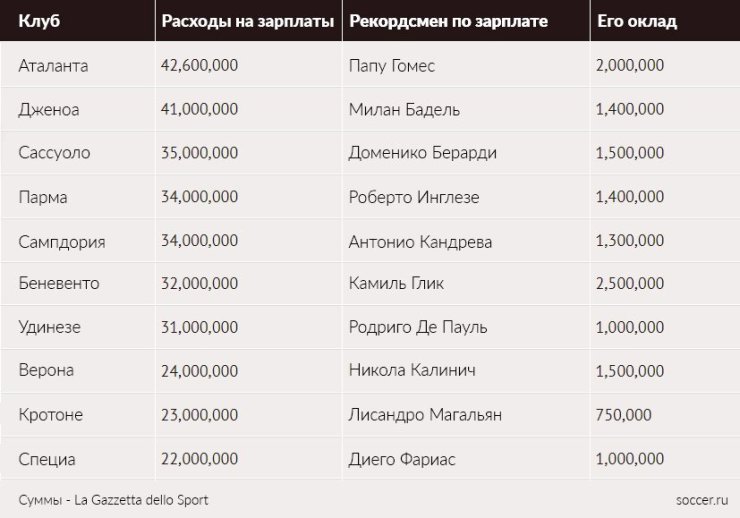This screenshot has height=518, width=740.
Task: Click the Его оклад column header
Action: coord(636,21)
